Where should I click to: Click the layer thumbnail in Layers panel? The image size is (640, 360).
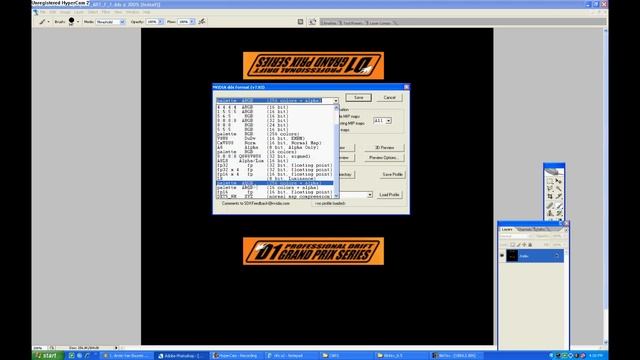(512, 256)
